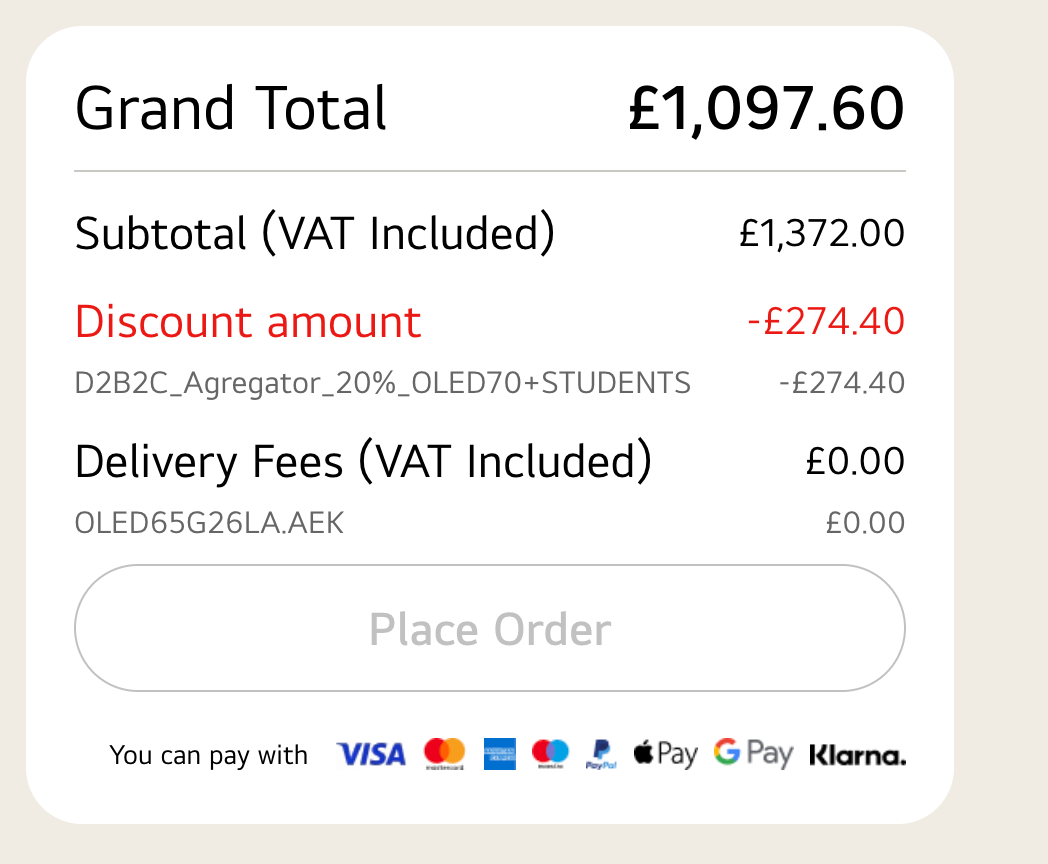Click the red -£274.40 discount value

pos(826,322)
